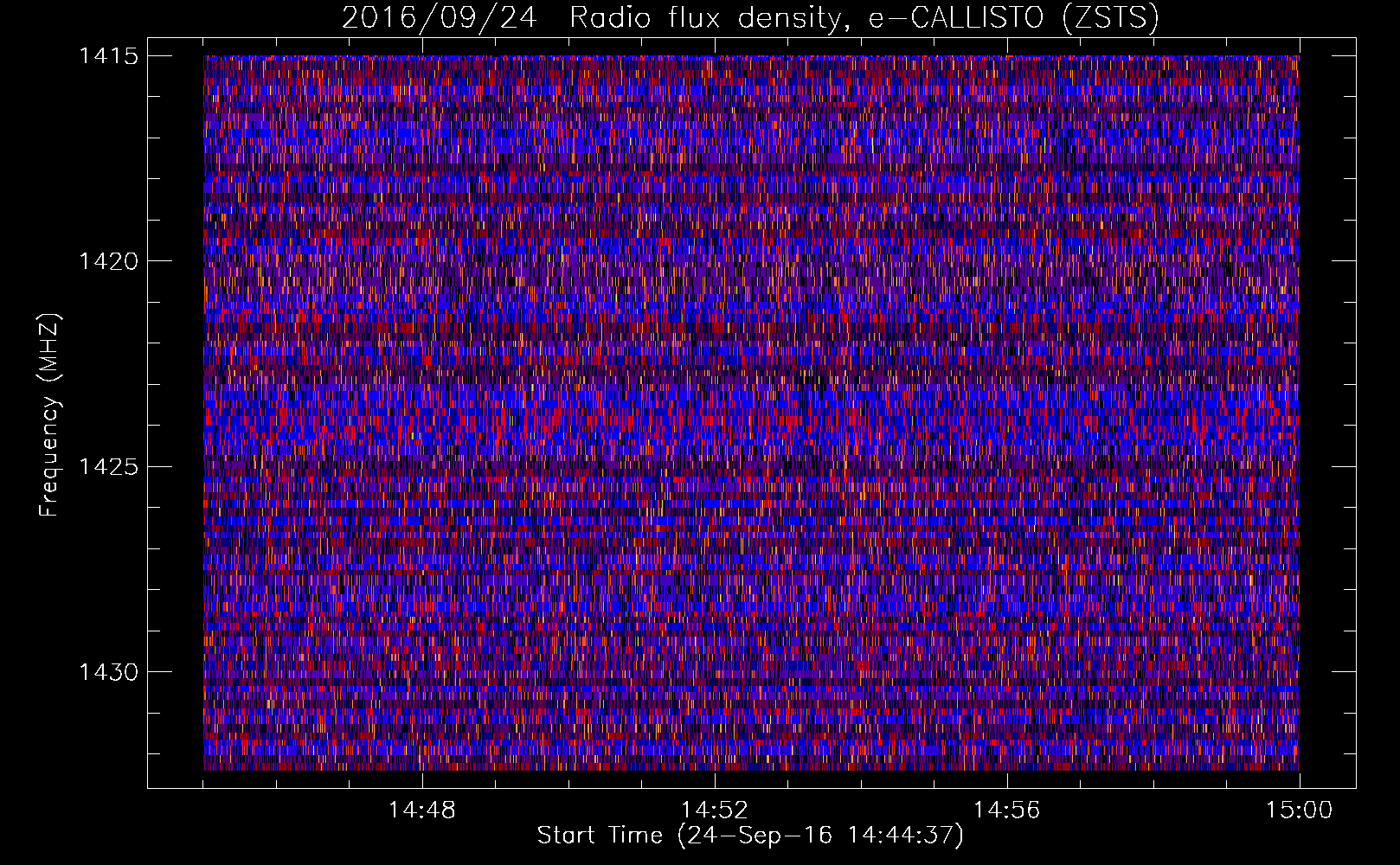Click the 1415 frequency axis label
Screen dimensions: 1400x865
tap(108, 56)
